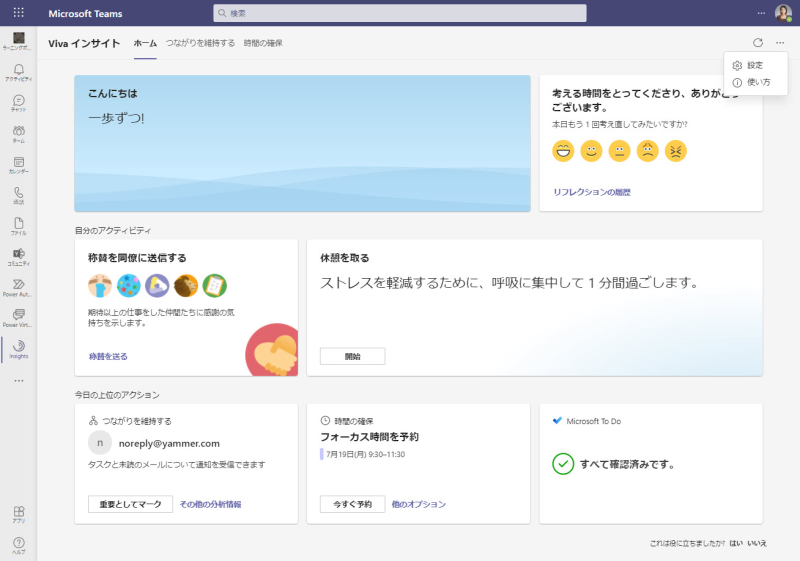
Task: Select the first praise badge icon
Action: [100, 286]
